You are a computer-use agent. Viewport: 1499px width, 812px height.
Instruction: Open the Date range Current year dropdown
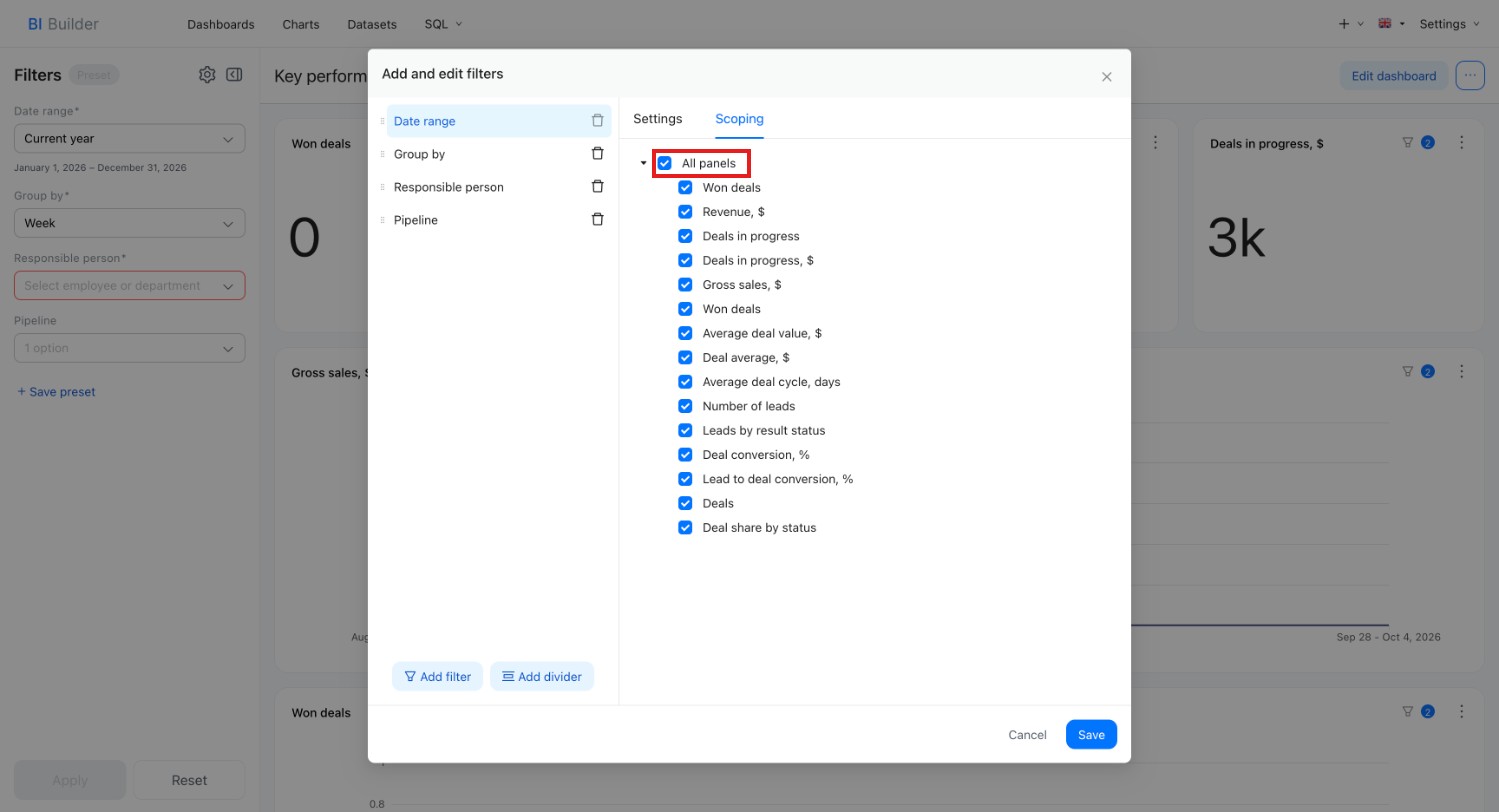[x=130, y=139]
